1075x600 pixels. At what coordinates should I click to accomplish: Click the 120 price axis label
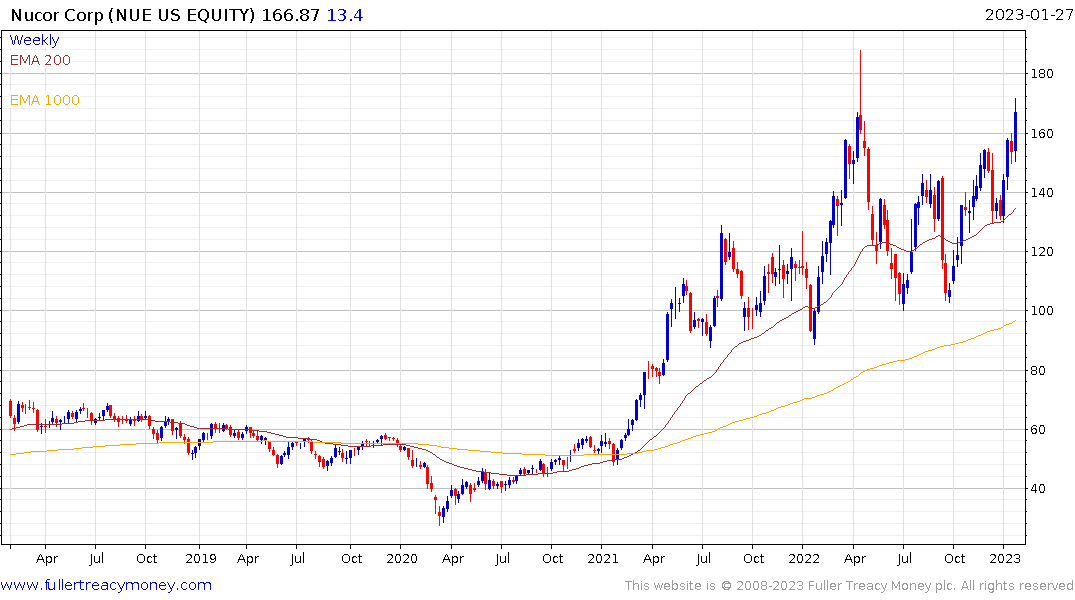[1042, 252]
